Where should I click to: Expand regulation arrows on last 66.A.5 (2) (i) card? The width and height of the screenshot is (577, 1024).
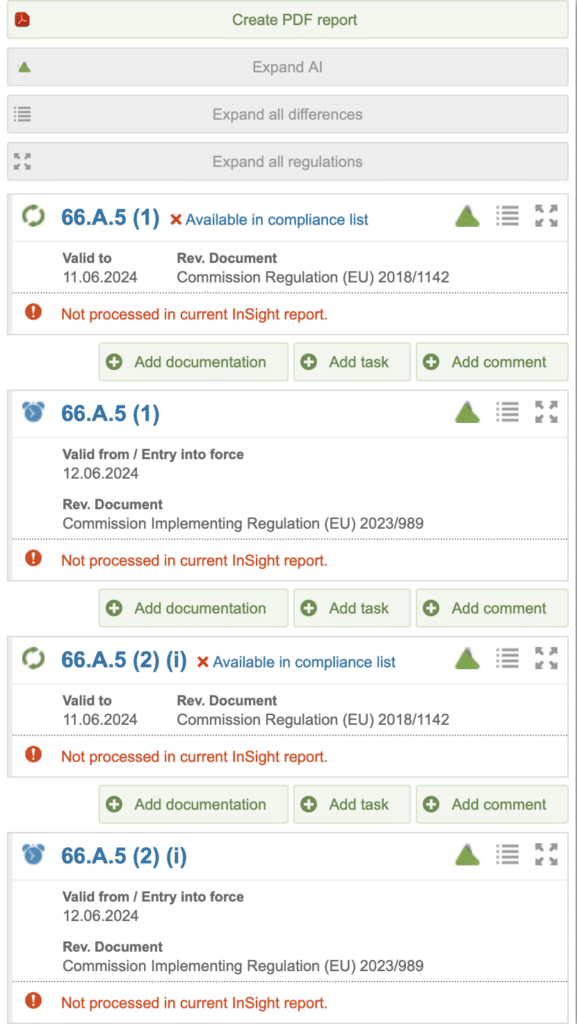(x=546, y=854)
